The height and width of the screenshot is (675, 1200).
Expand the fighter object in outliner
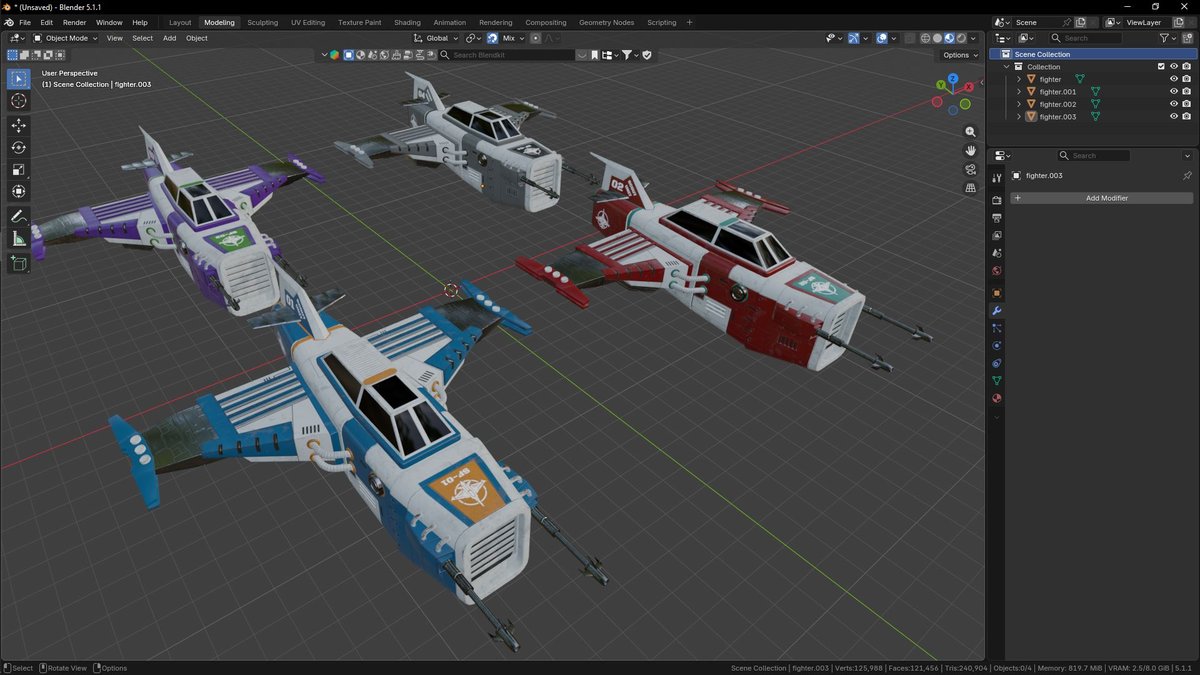click(x=1019, y=79)
